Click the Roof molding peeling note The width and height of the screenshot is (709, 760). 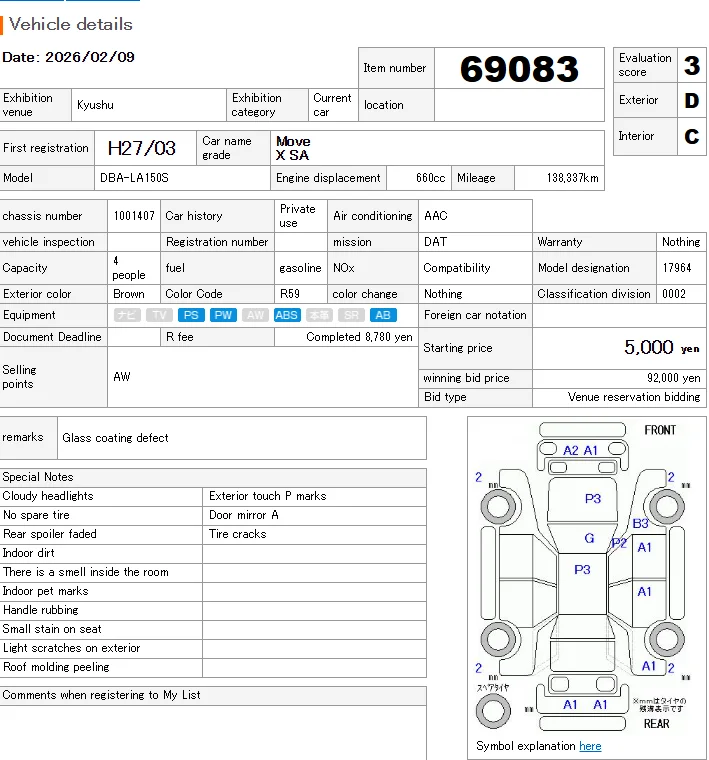click(56, 667)
